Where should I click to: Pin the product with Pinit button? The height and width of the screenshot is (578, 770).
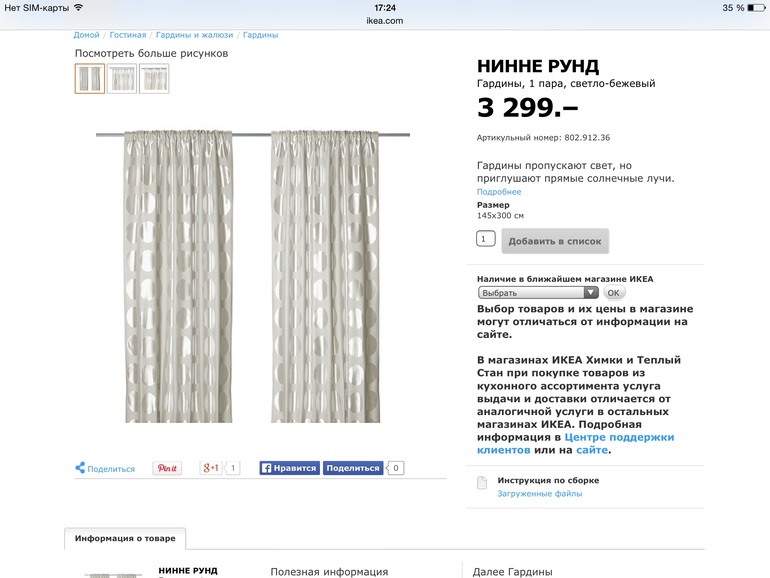[x=167, y=468]
